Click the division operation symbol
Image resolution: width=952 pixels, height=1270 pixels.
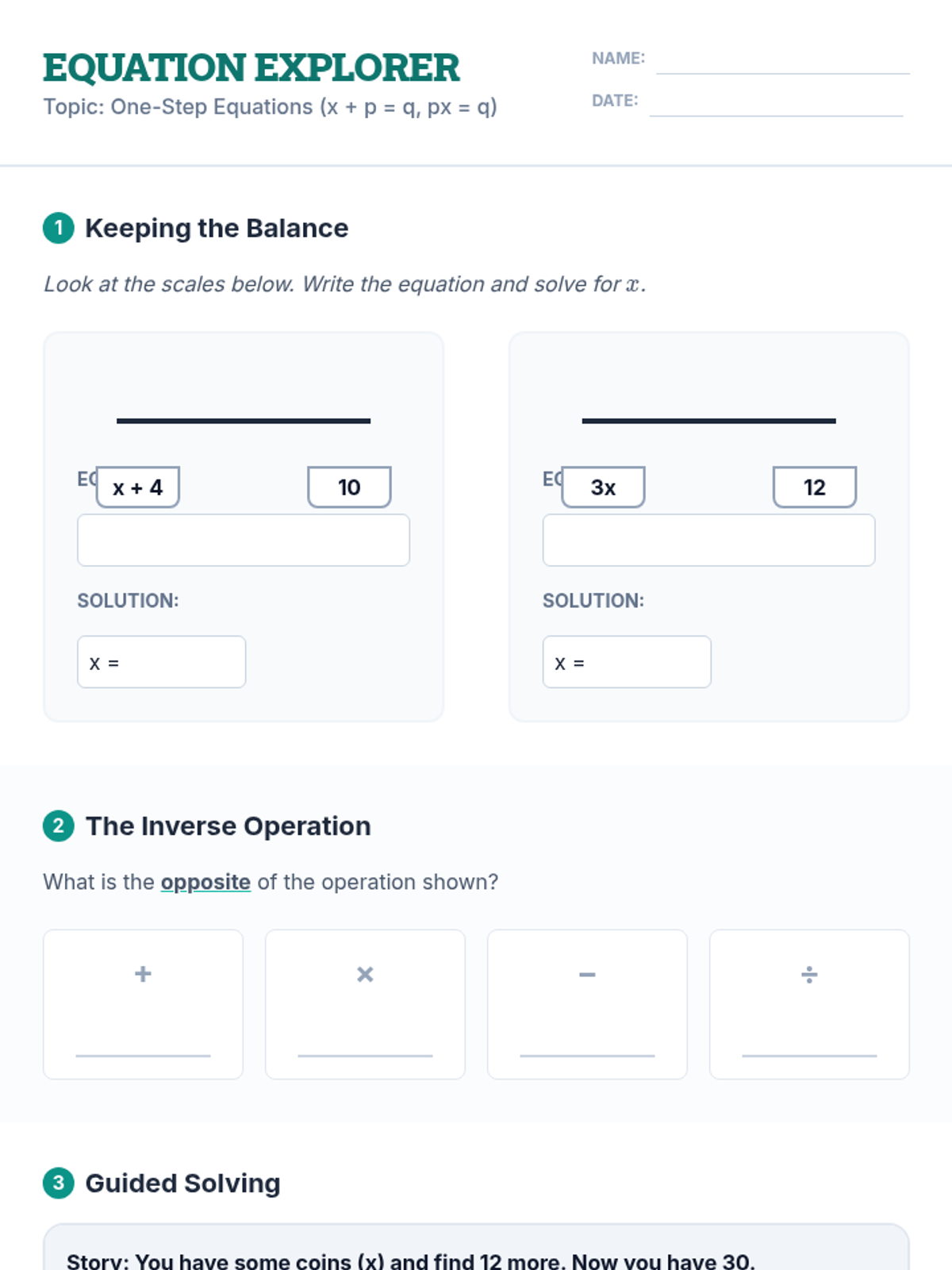(x=809, y=974)
